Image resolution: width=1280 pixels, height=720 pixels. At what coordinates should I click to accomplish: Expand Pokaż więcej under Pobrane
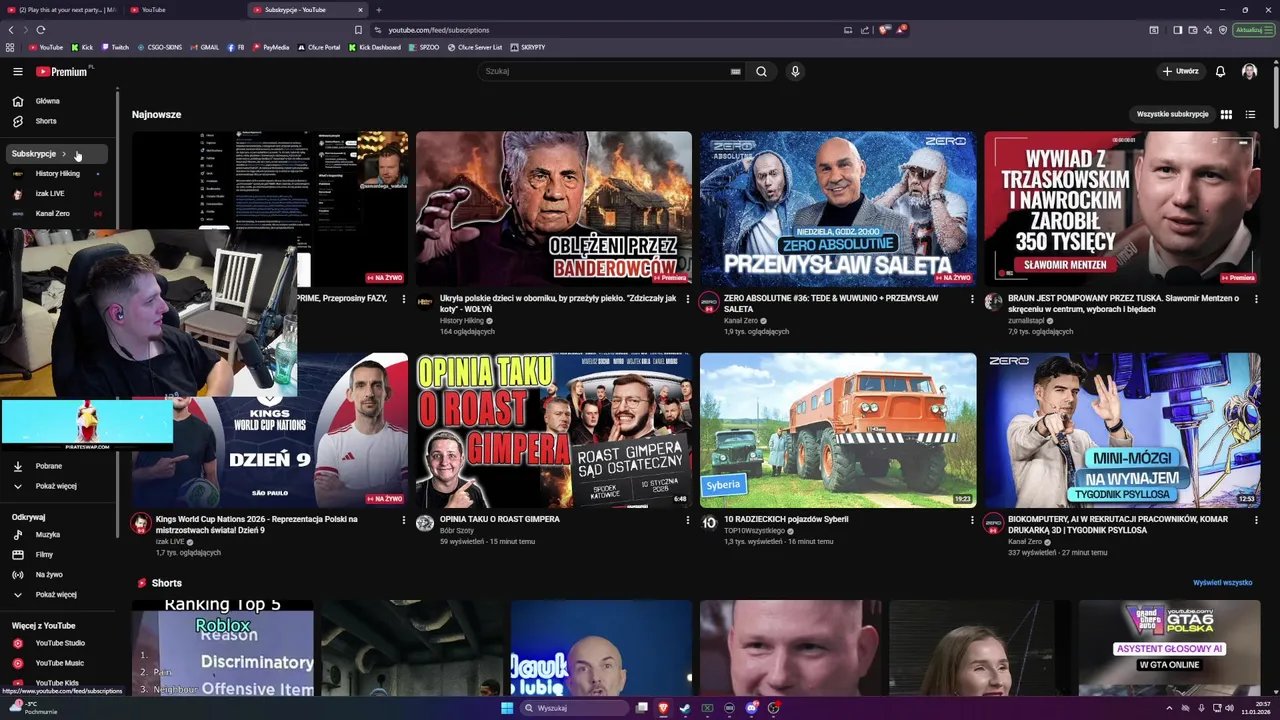click(58, 486)
